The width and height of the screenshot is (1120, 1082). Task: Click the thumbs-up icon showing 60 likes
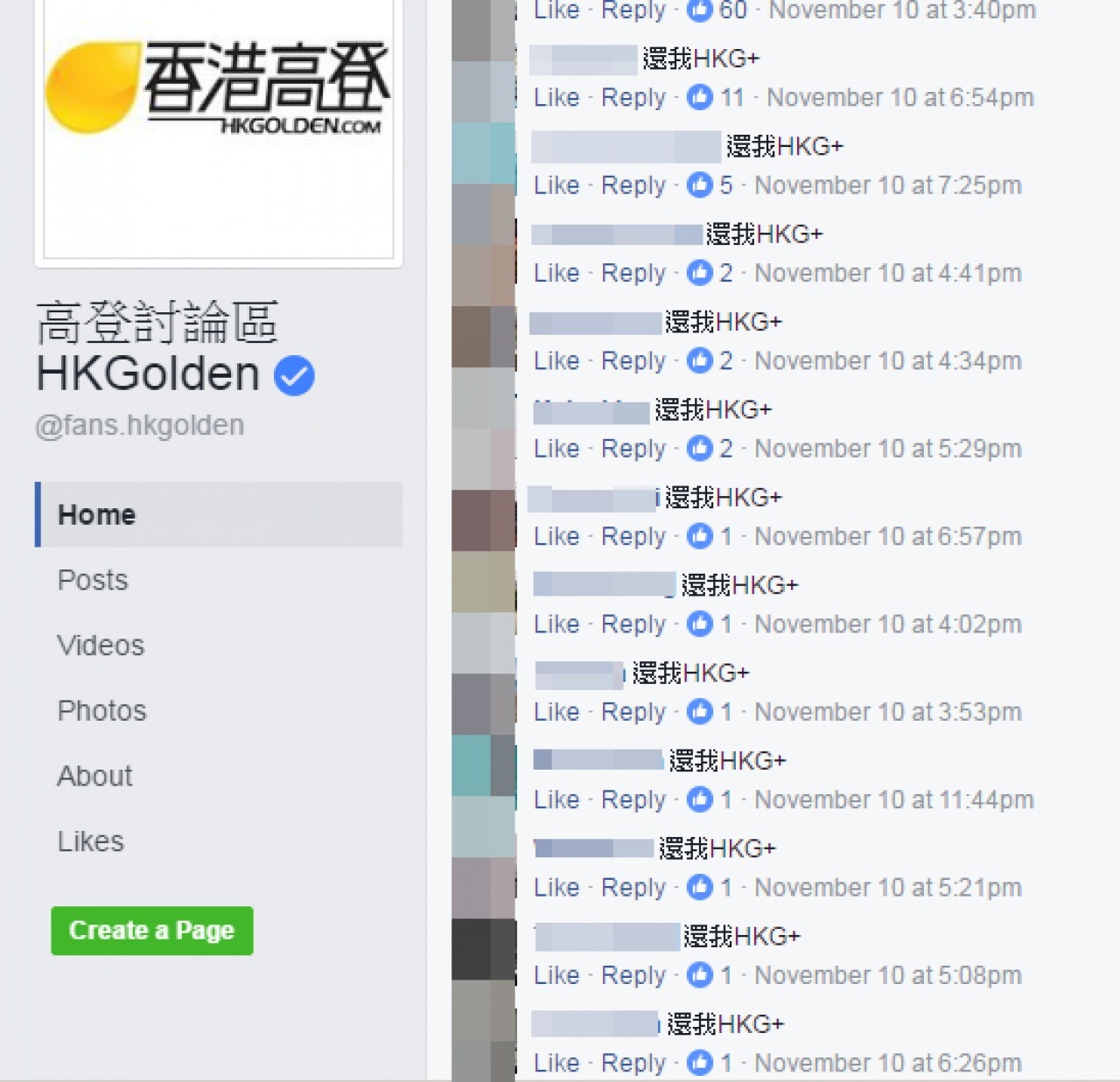tap(700, 10)
